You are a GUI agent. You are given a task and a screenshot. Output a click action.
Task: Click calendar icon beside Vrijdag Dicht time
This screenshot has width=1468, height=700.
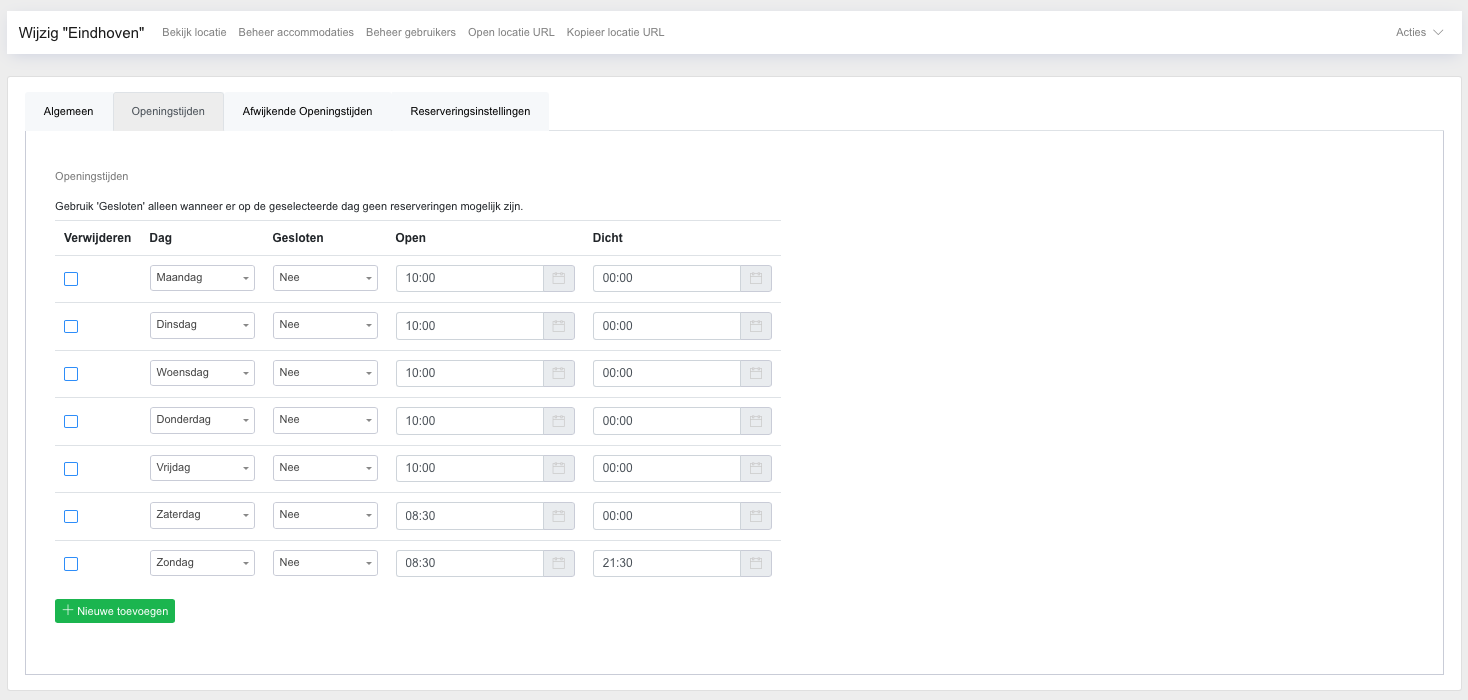click(x=756, y=468)
